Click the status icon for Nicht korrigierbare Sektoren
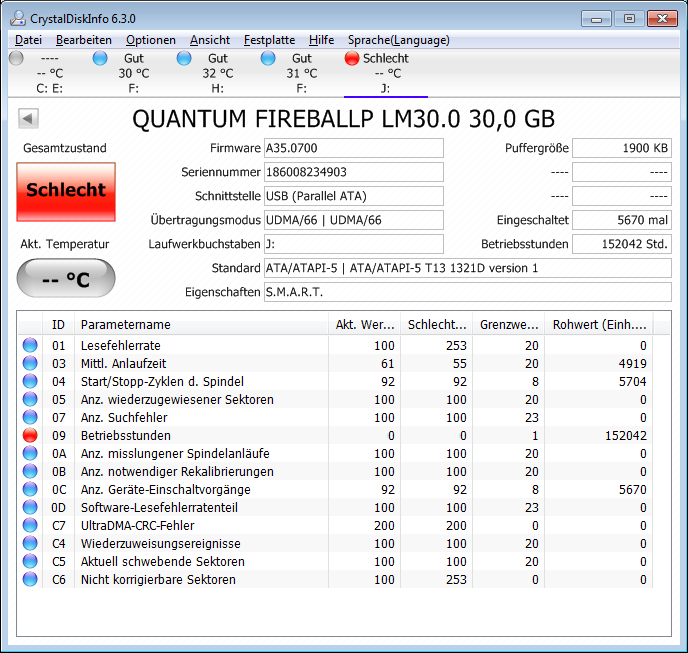This screenshot has height=653, width=688. coord(30,579)
